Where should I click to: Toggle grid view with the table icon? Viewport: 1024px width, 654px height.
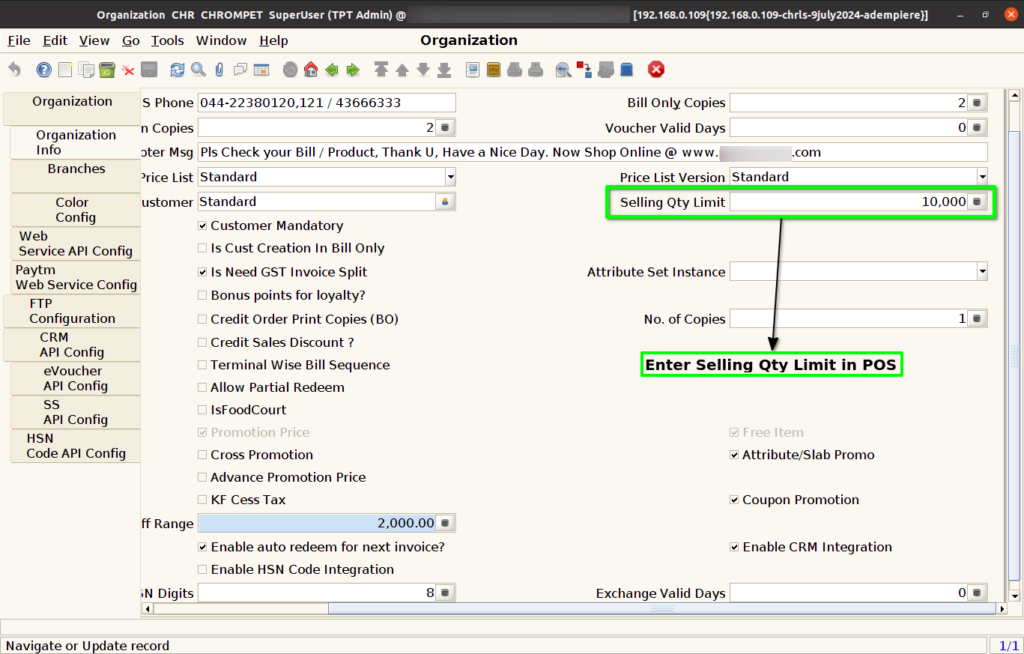[x=261, y=69]
